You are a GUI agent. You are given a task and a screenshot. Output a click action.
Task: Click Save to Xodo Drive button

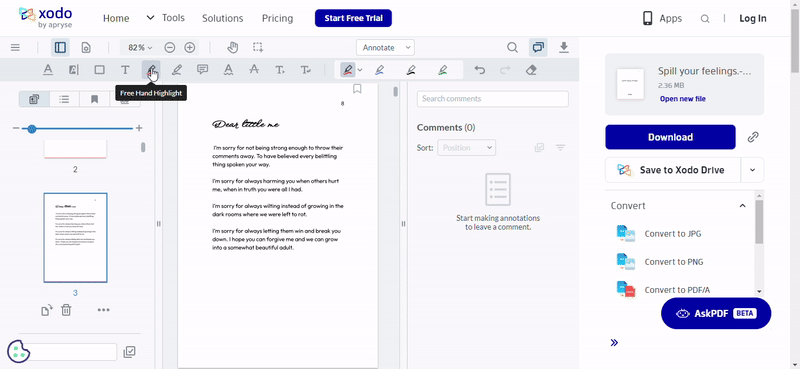click(x=673, y=170)
